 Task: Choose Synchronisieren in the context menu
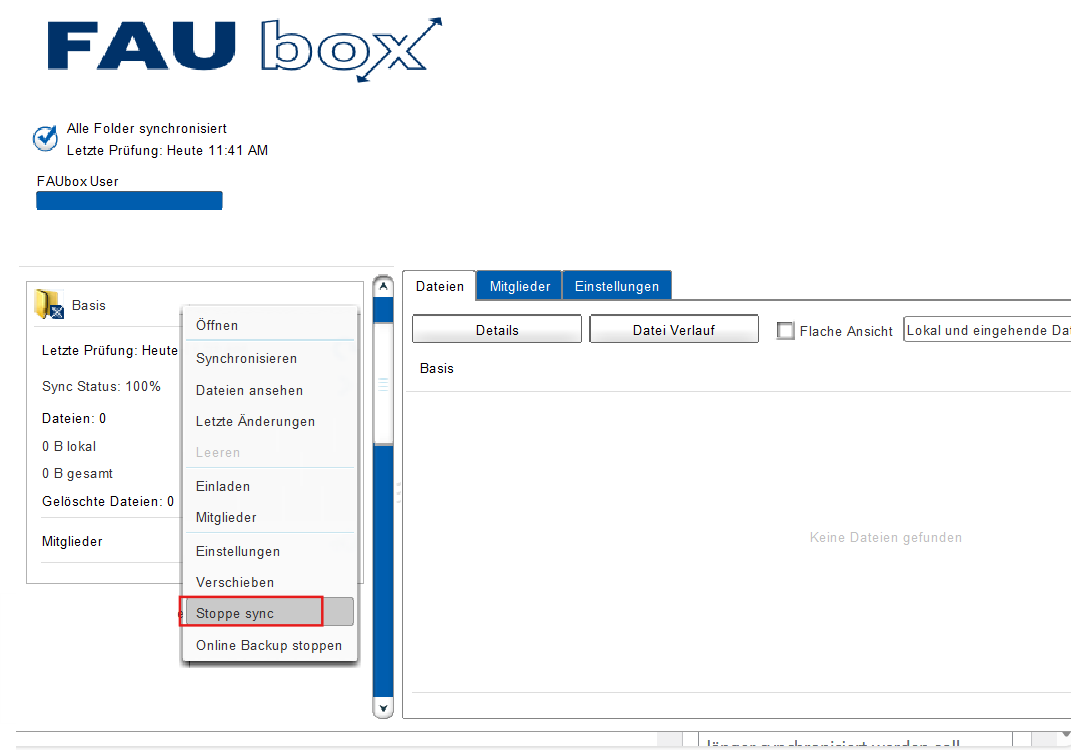coord(270,358)
